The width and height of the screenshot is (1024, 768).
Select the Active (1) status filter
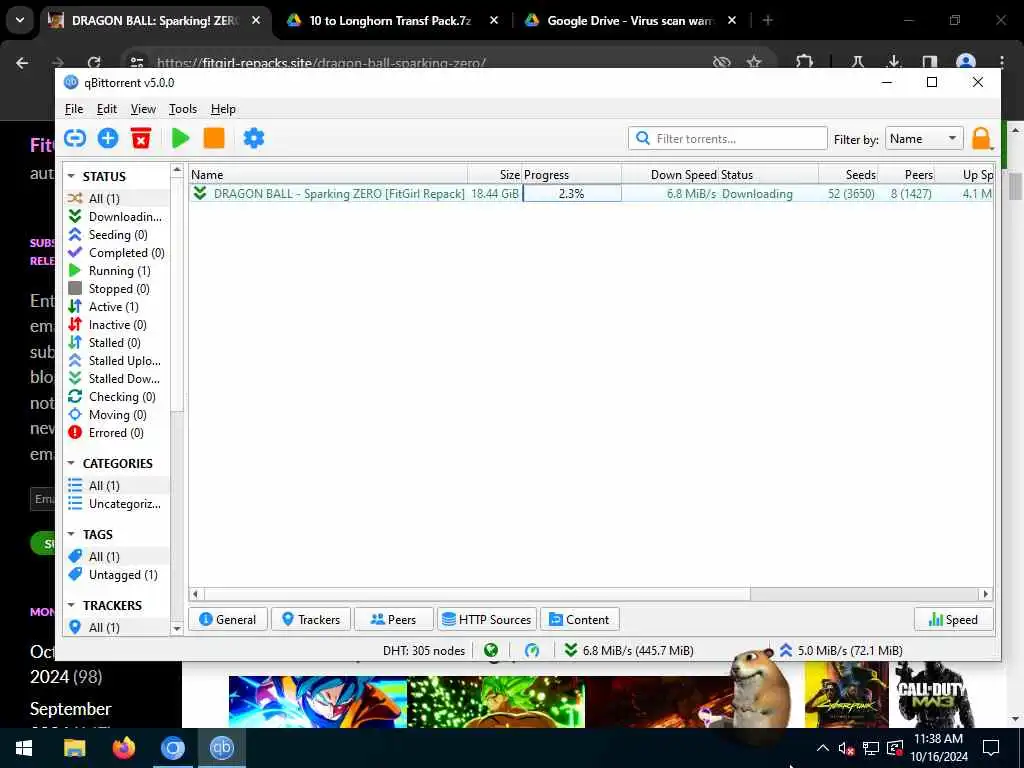(x=116, y=306)
